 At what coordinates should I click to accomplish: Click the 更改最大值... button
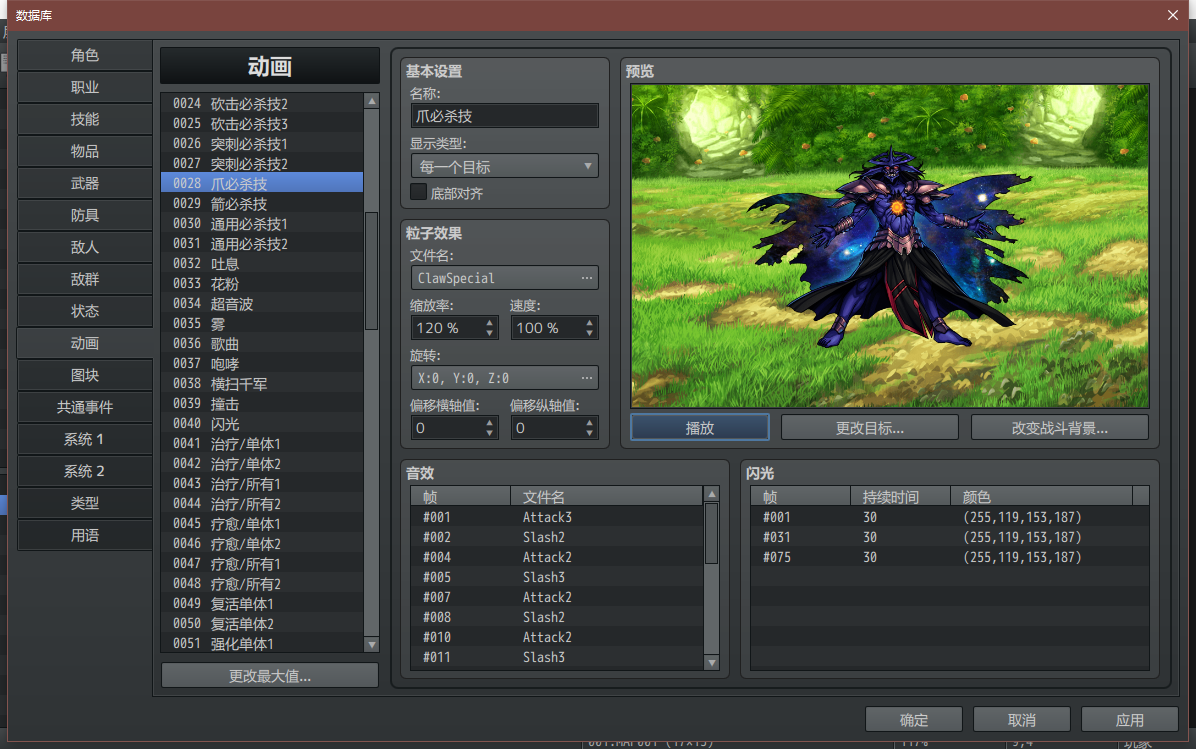pos(270,676)
